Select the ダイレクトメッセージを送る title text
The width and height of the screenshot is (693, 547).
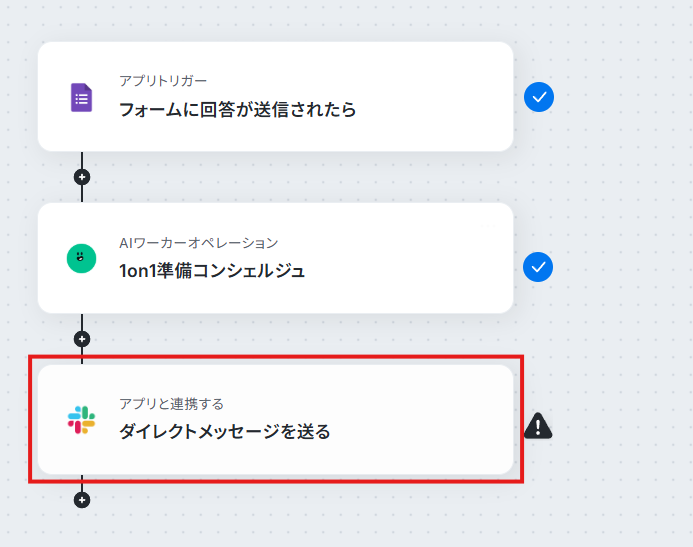(224, 432)
